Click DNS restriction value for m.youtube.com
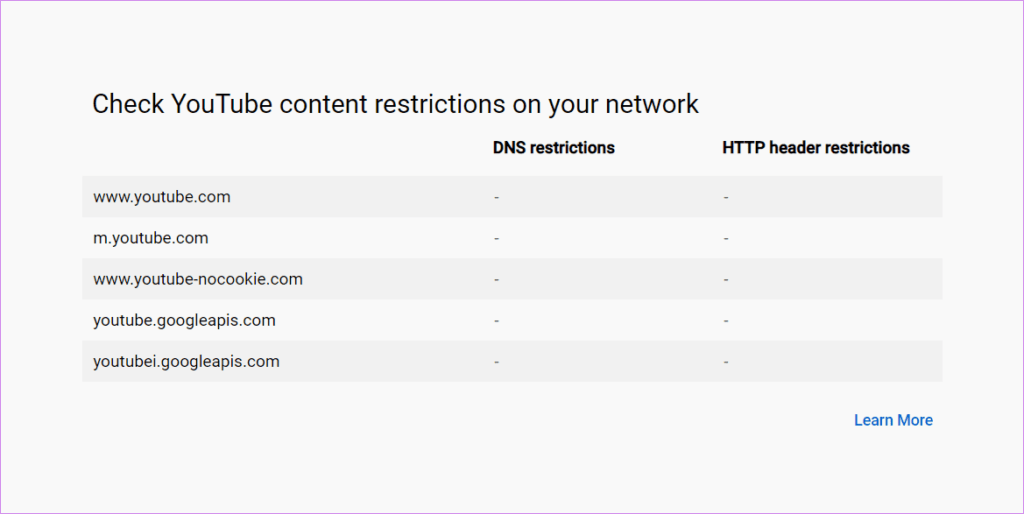Viewport: 1024px width, 514px height. (497, 238)
